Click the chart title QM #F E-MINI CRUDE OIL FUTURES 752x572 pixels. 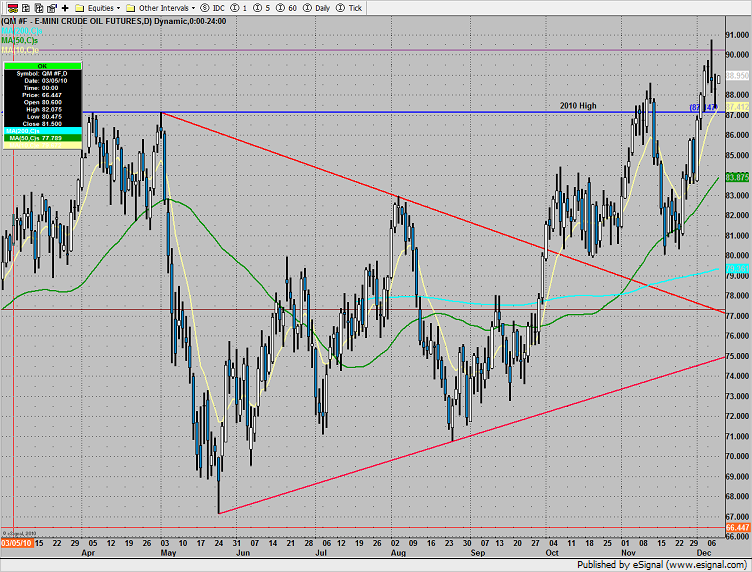[x=114, y=21]
